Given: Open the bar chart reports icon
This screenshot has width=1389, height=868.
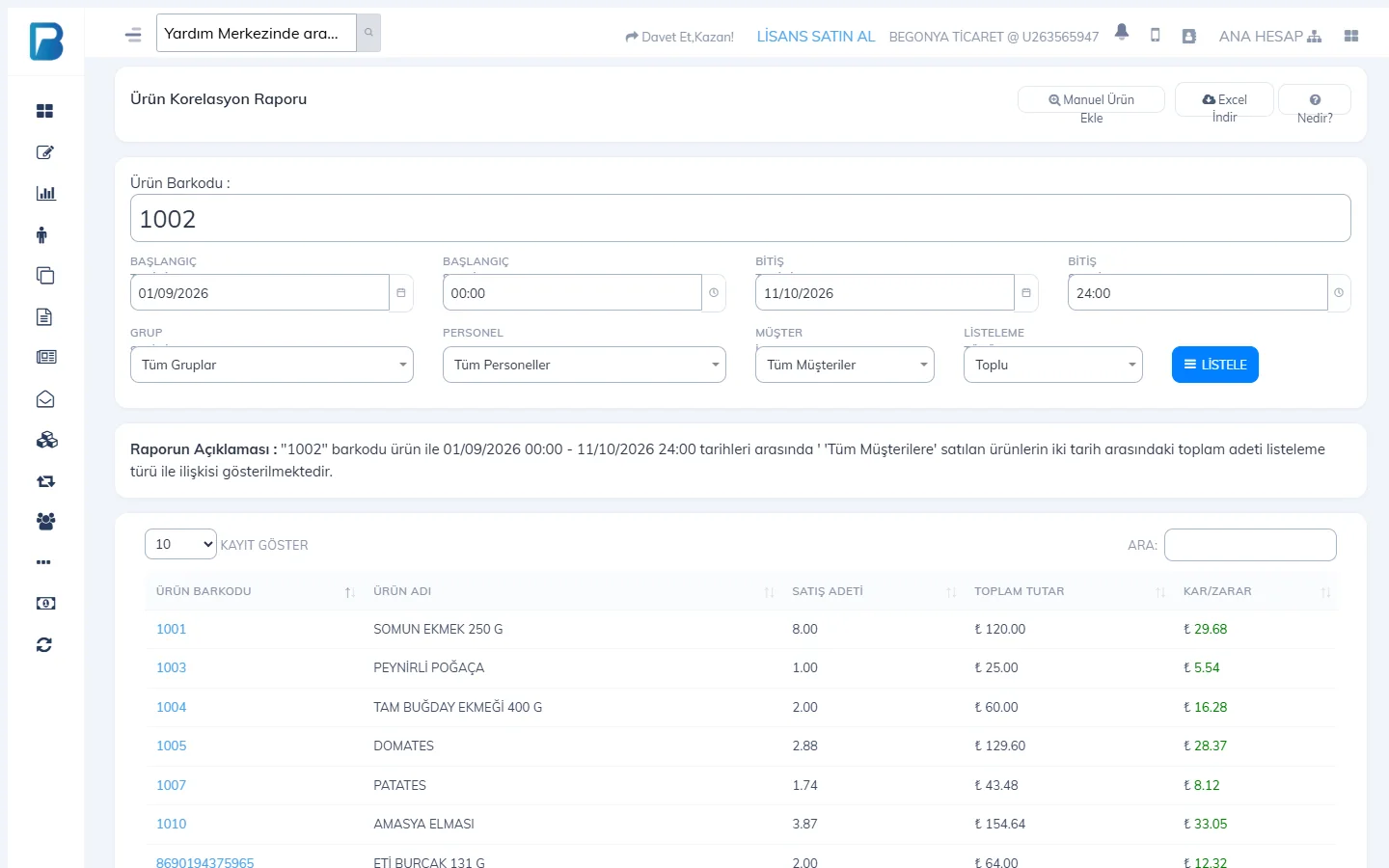Looking at the screenshot, I should [45, 193].
